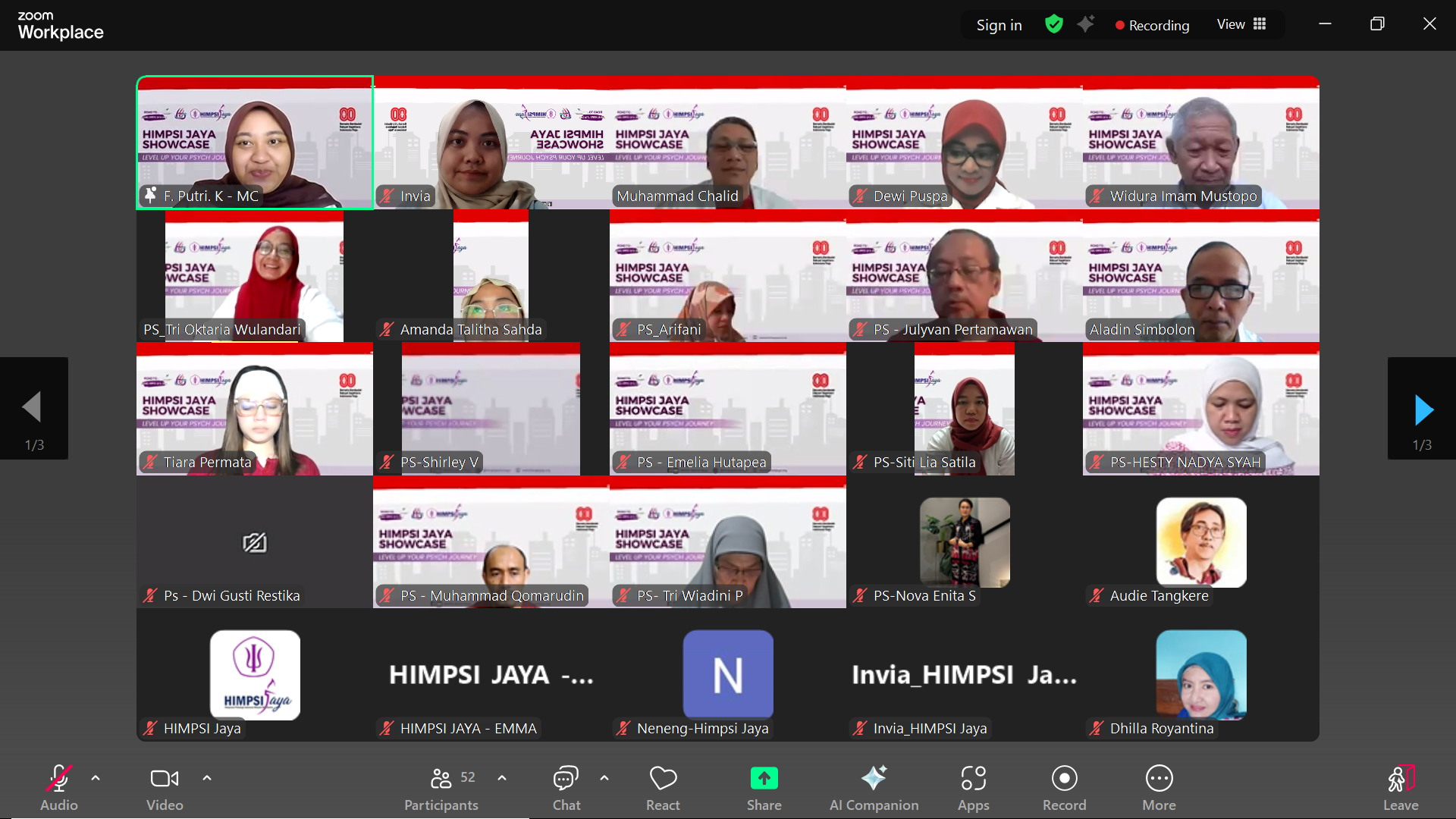Minimize the Zoom meeting window
The height and width of the screenshot is (819, 1456).
click(x=1325, y=24)
